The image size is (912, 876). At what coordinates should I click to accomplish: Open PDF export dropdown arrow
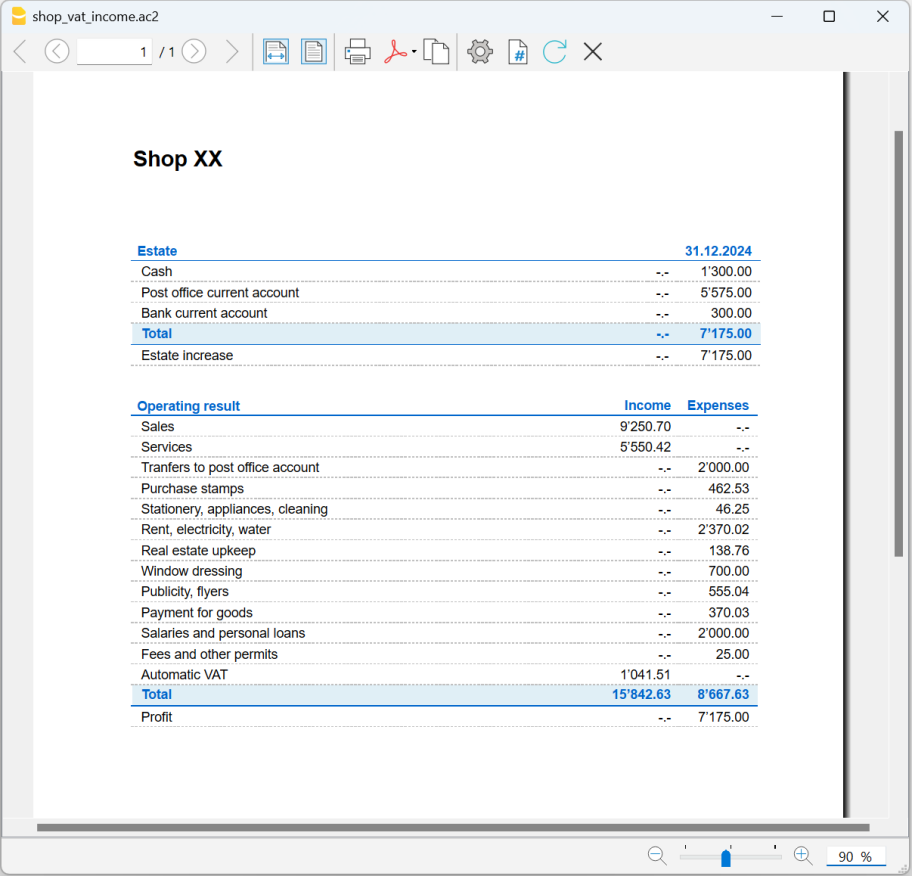click(414, 52)
